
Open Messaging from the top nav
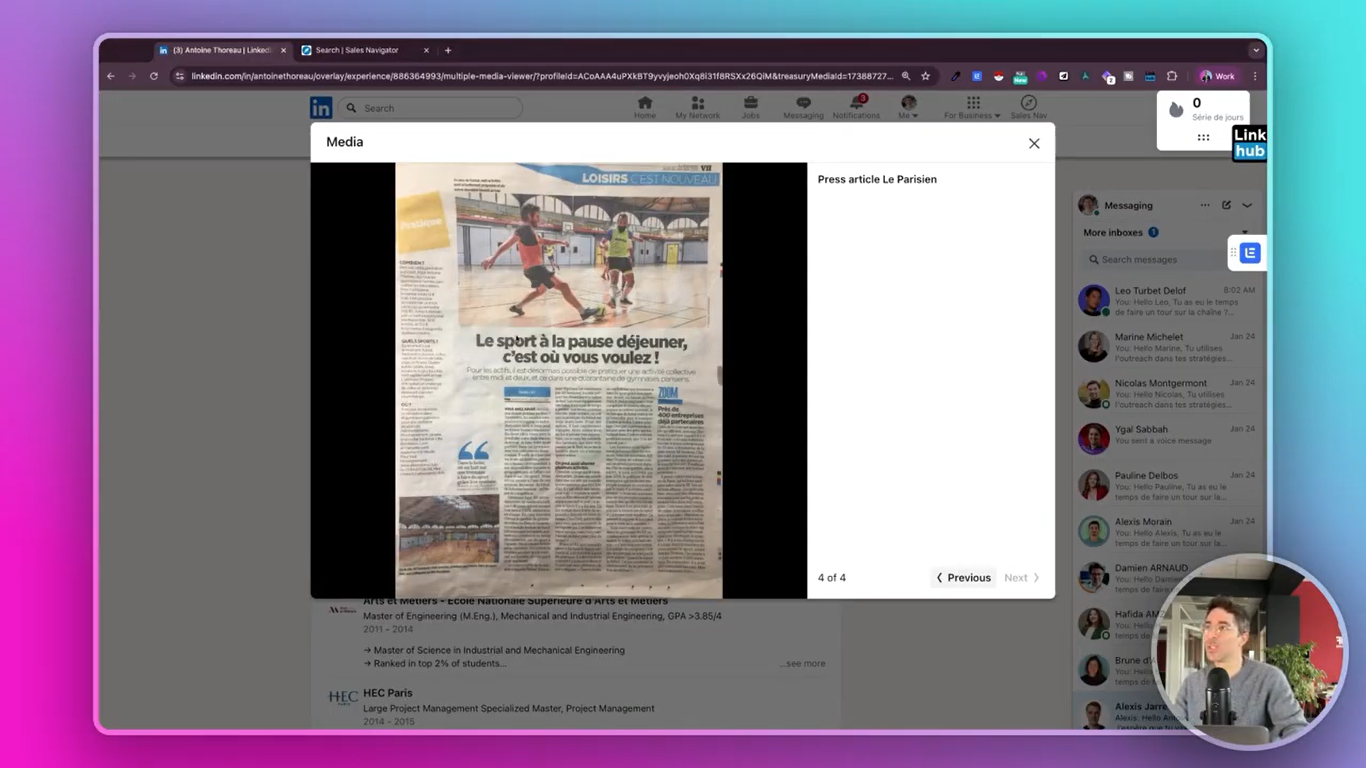click(803, 108)
